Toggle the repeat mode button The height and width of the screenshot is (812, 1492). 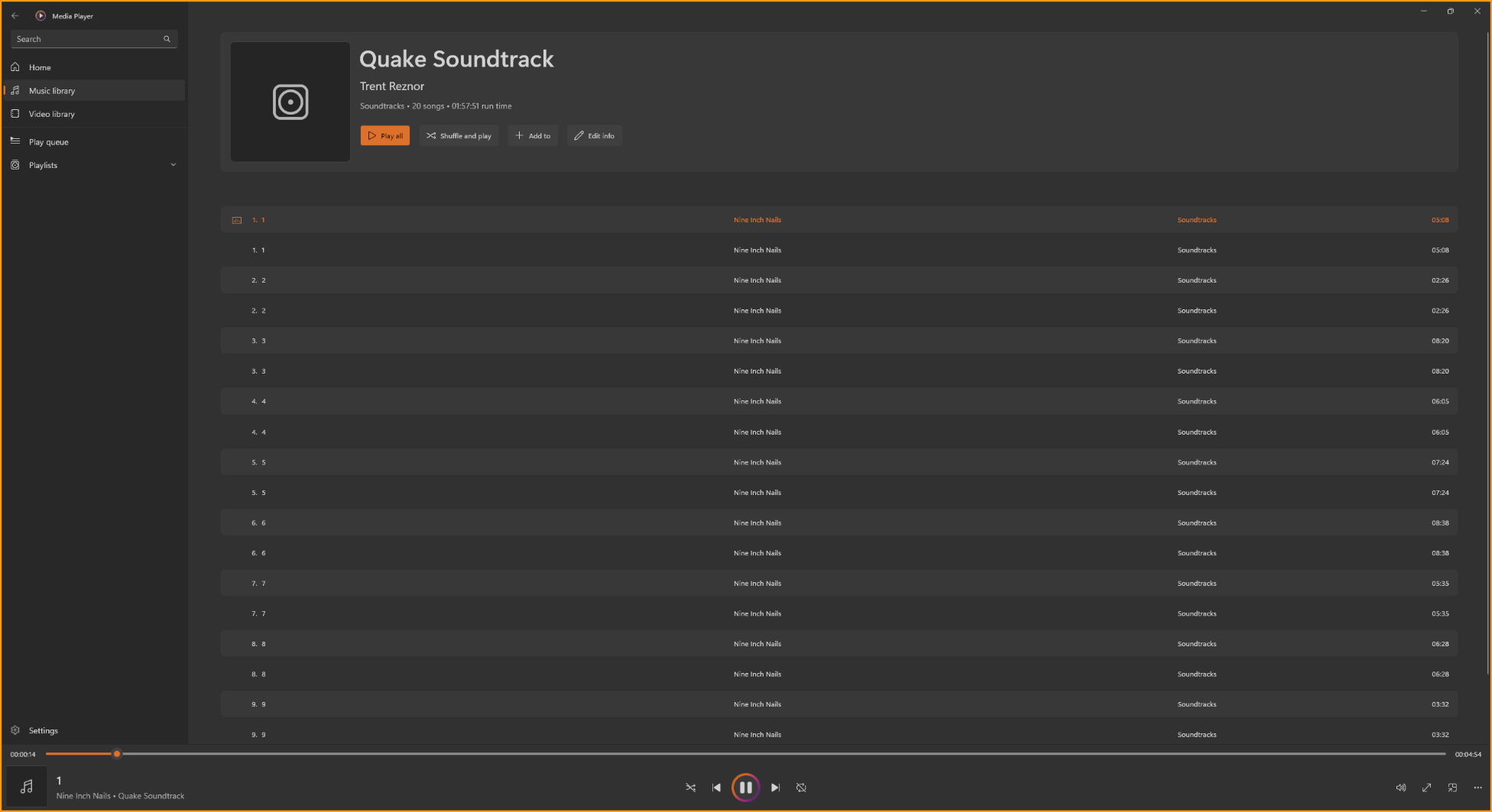[x=801, y=788]
